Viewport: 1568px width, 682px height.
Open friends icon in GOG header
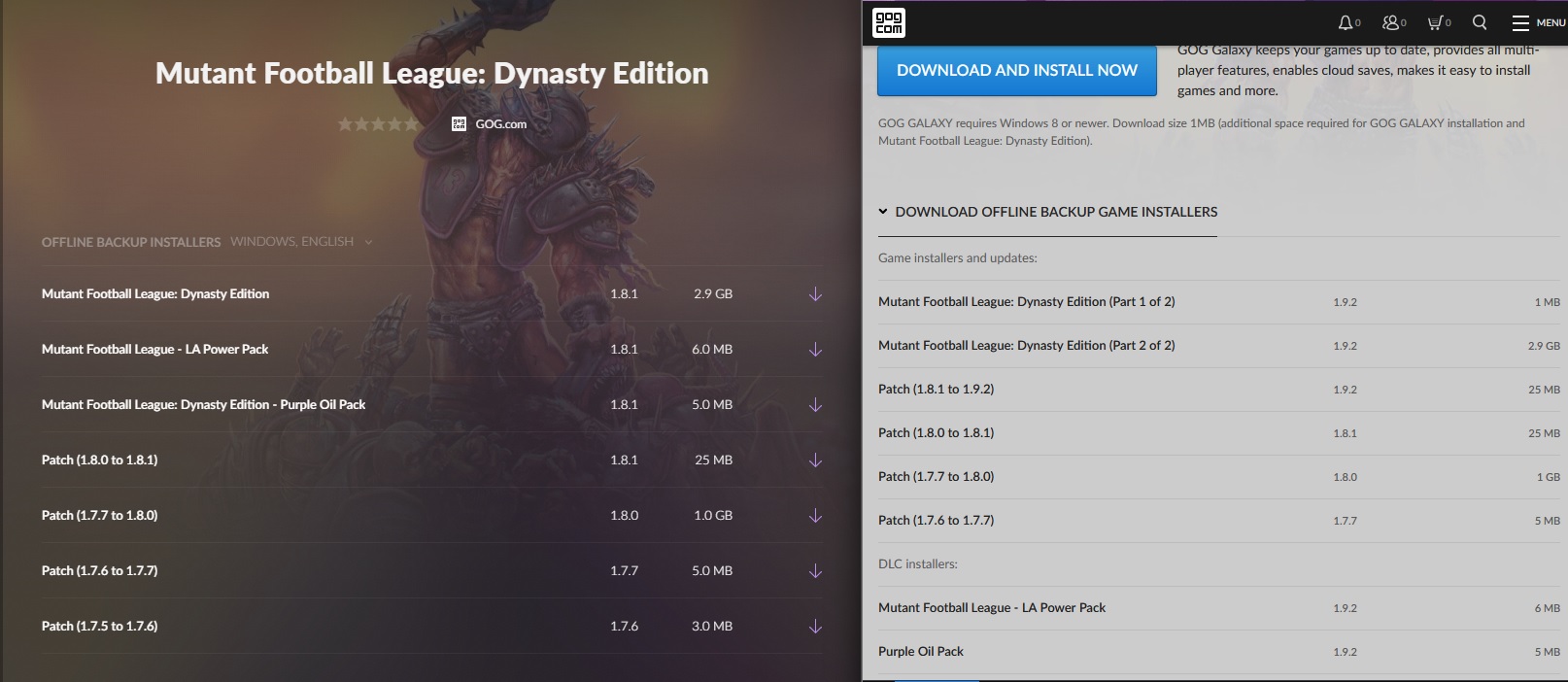click(x=1391, y=22)
